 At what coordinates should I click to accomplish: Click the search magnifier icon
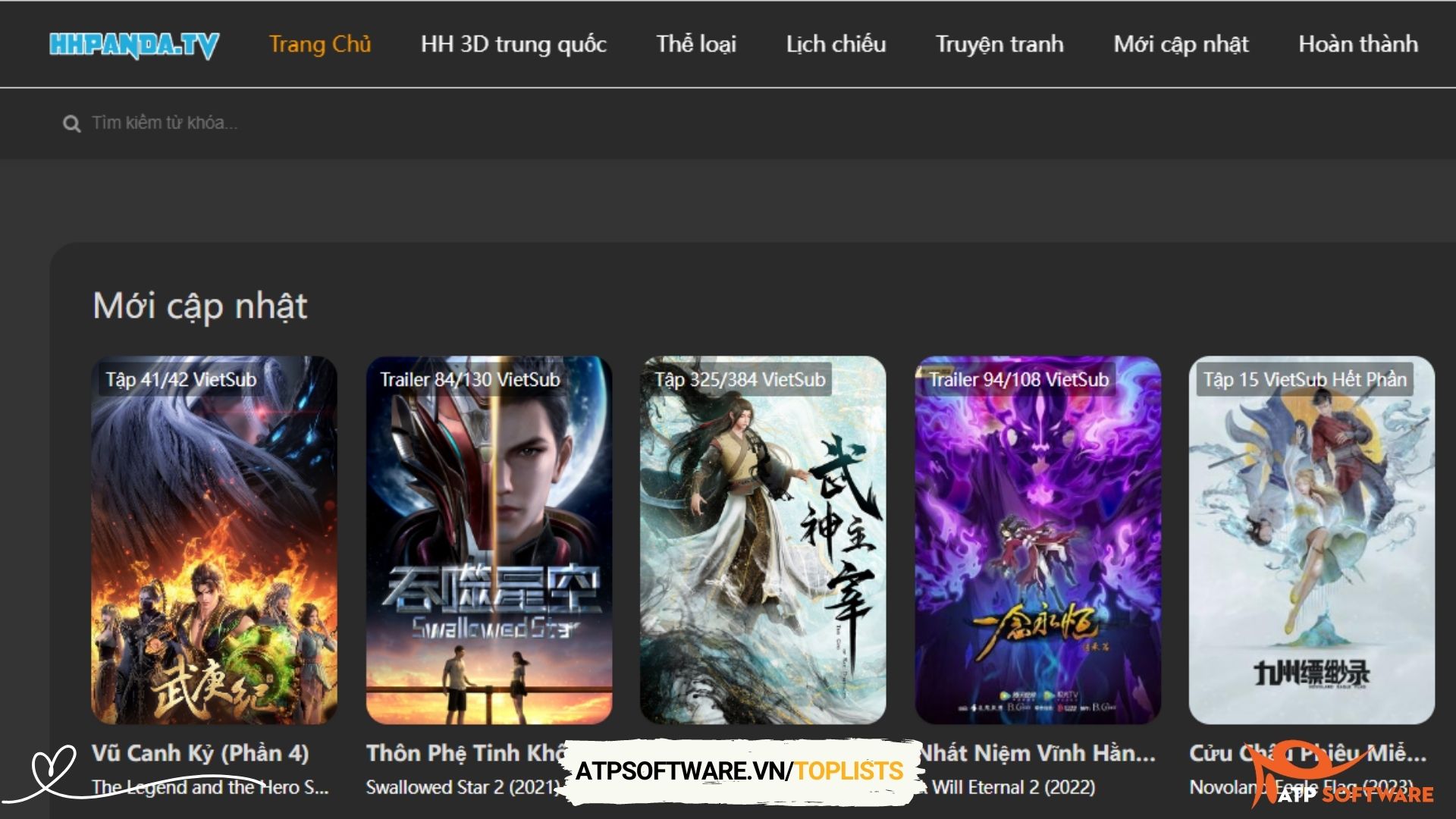71,124
